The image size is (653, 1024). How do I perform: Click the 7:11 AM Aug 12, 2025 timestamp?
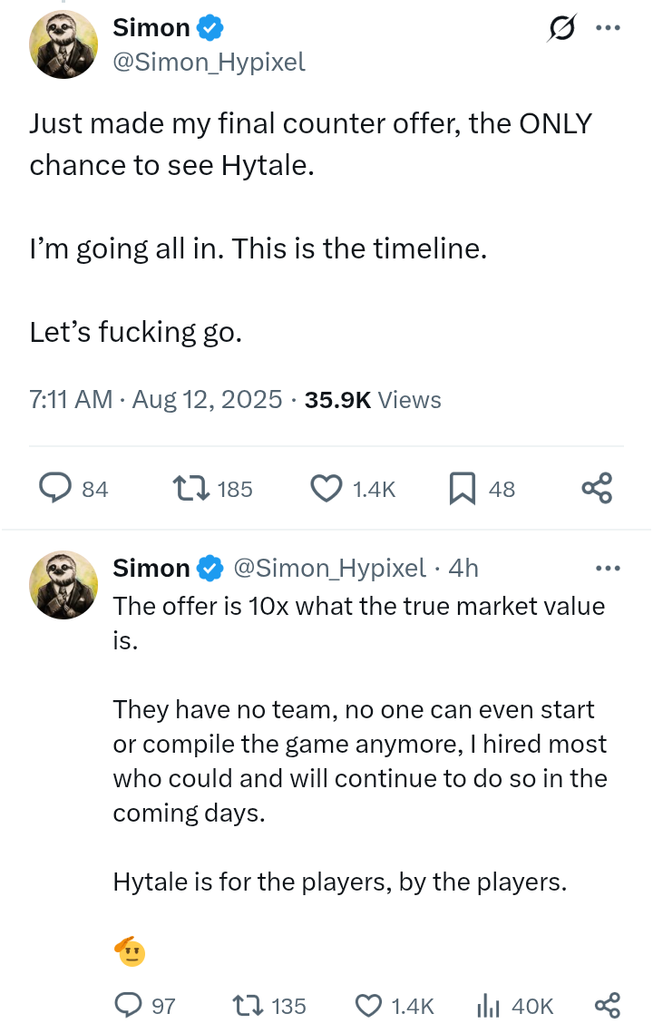pyautogui.click(x=156, y=400)
